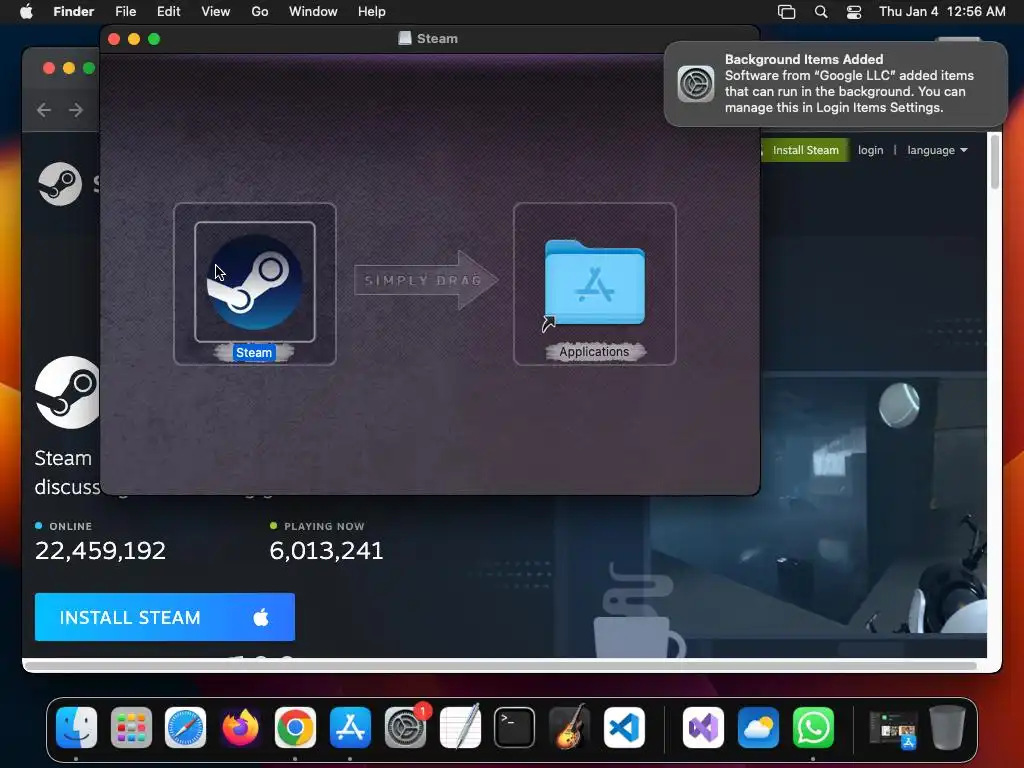Click the ONLINE label on Steam page
The image size is (1024, 768).
coord(71,526)
